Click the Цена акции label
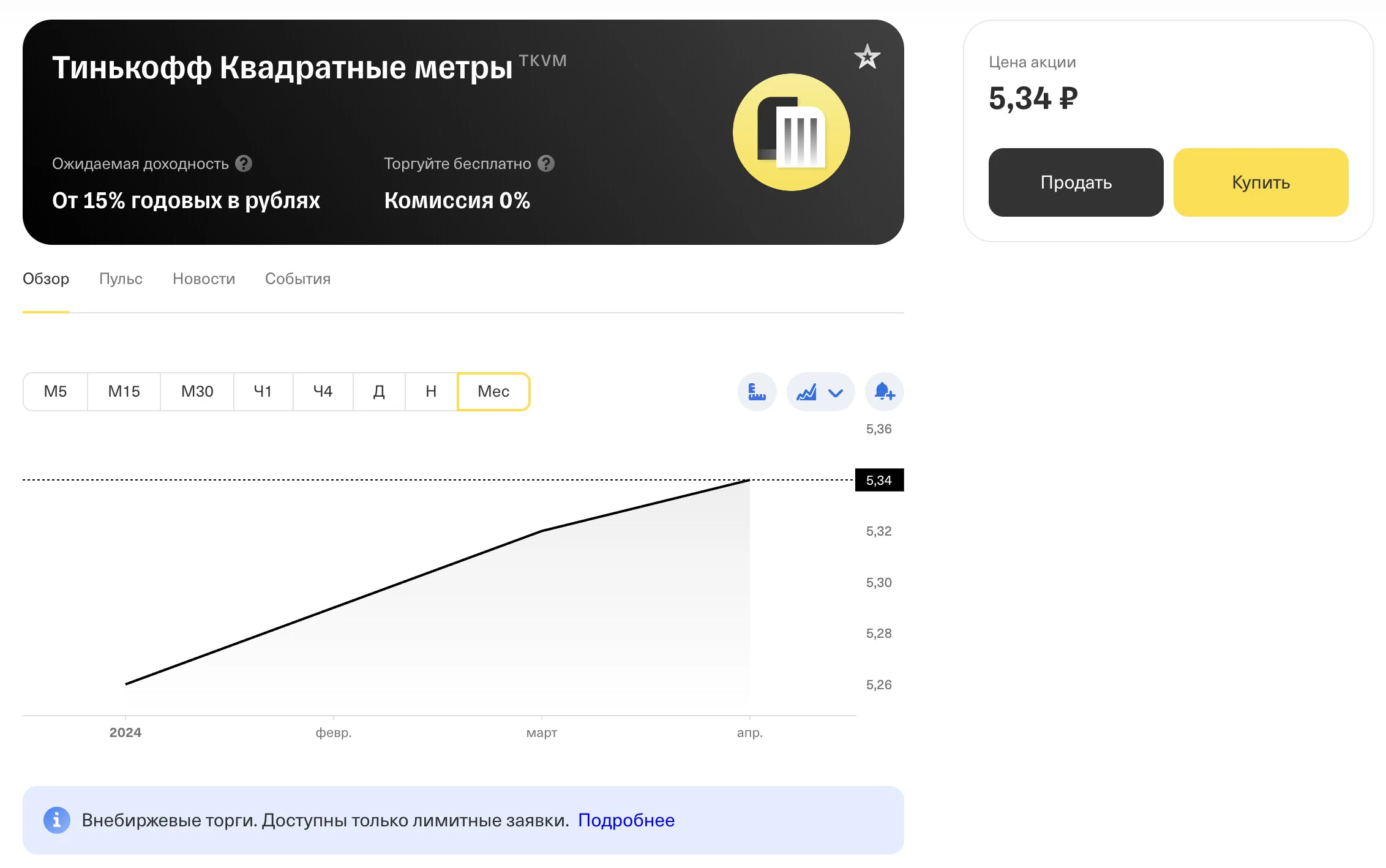The image size is (1386, 868). 1032,62
